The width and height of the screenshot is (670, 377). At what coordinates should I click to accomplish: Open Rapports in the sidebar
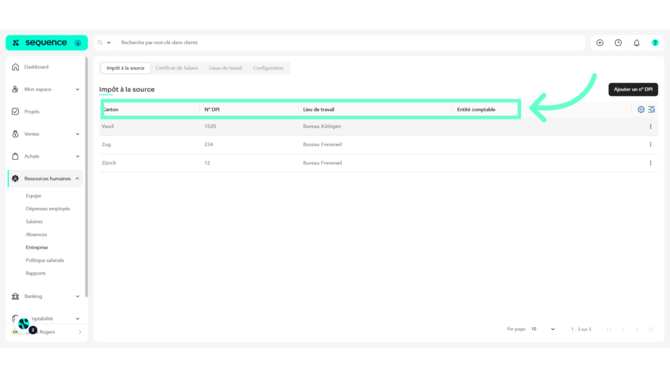point(35,273)
